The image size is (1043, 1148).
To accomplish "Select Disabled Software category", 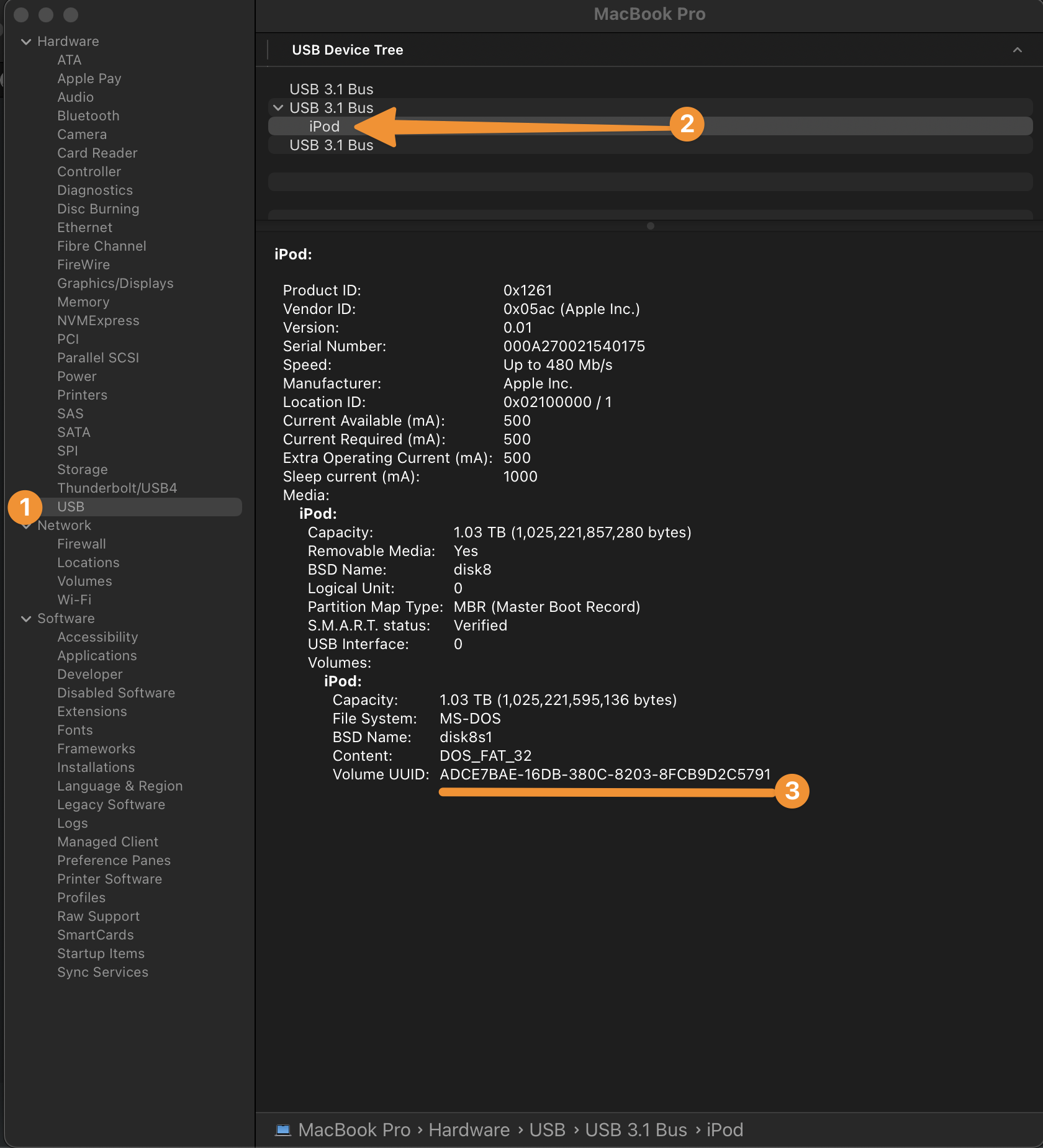I will 116,693.
